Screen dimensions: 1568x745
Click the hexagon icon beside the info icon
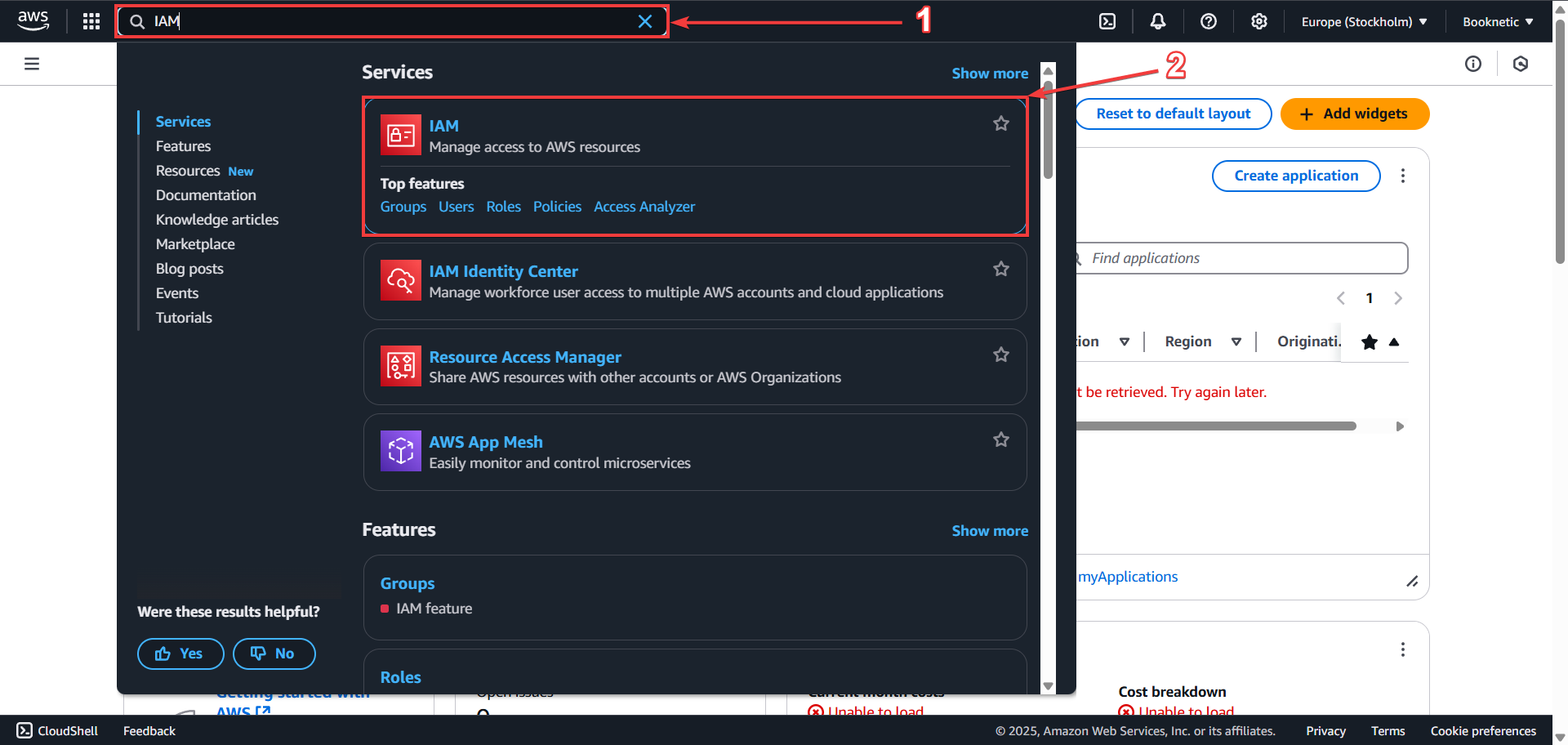pyautogui.click(x=1521, y=64)
